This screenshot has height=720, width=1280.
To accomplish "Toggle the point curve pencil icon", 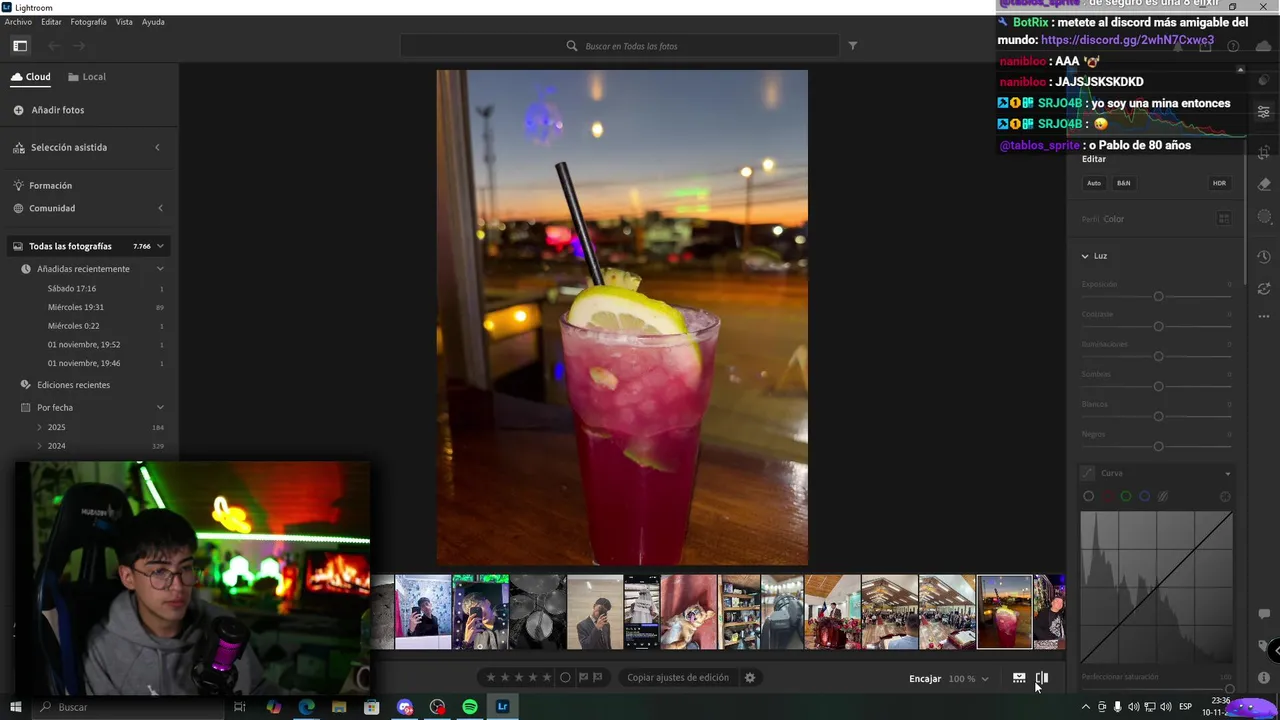I will click(x=1088, y=473).
